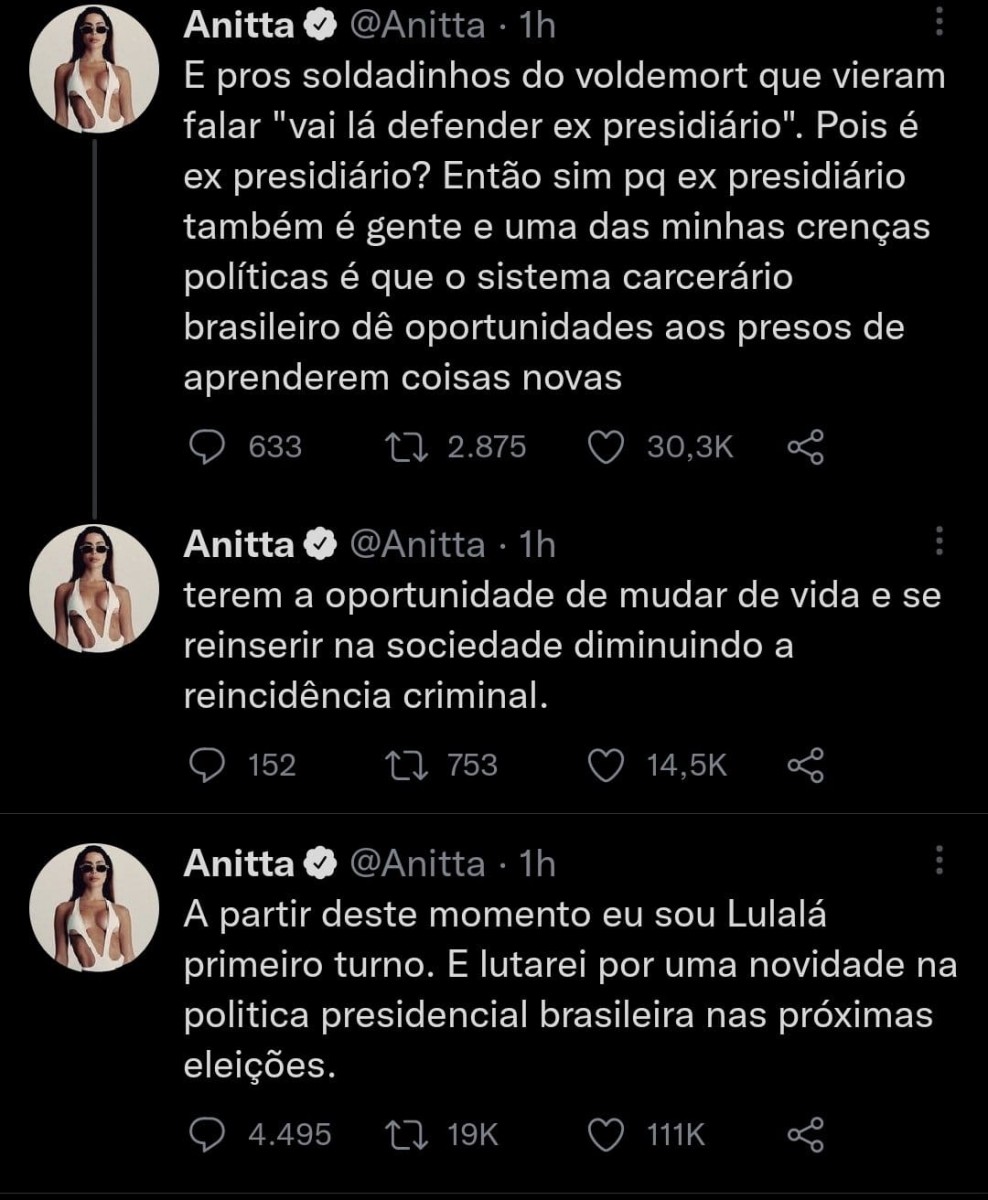Open more options on the Lulalá tweet
Image resolution: width=988 pixels, height=1200 pixels.
pyautogui.click(x=940, y=860)
